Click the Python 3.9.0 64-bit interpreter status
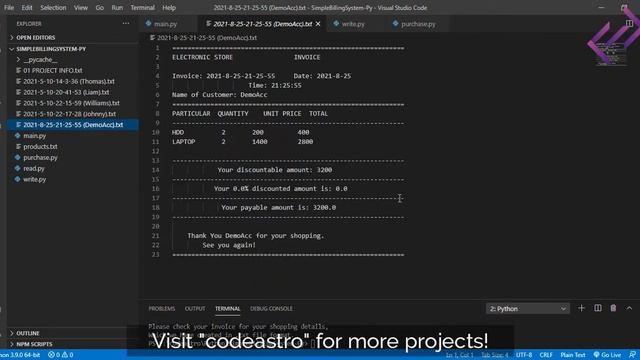 click(20, 355)
